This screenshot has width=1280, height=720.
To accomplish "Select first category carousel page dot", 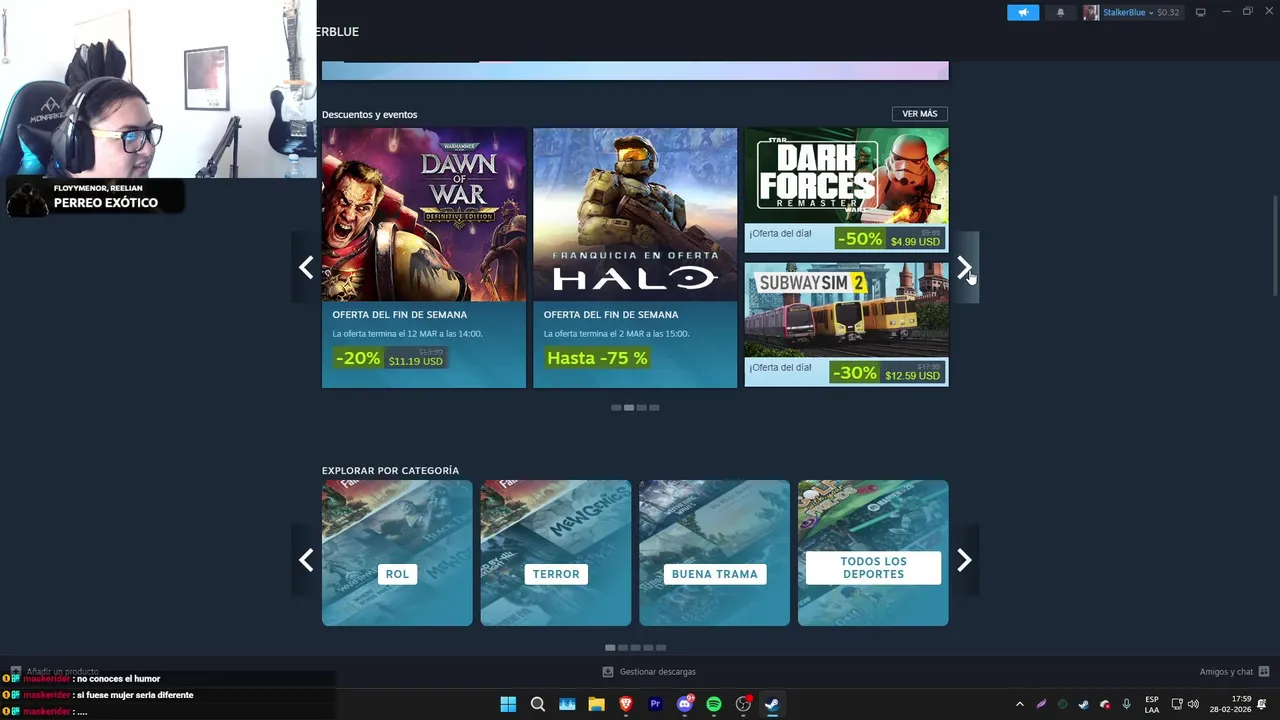I will 610,648.
